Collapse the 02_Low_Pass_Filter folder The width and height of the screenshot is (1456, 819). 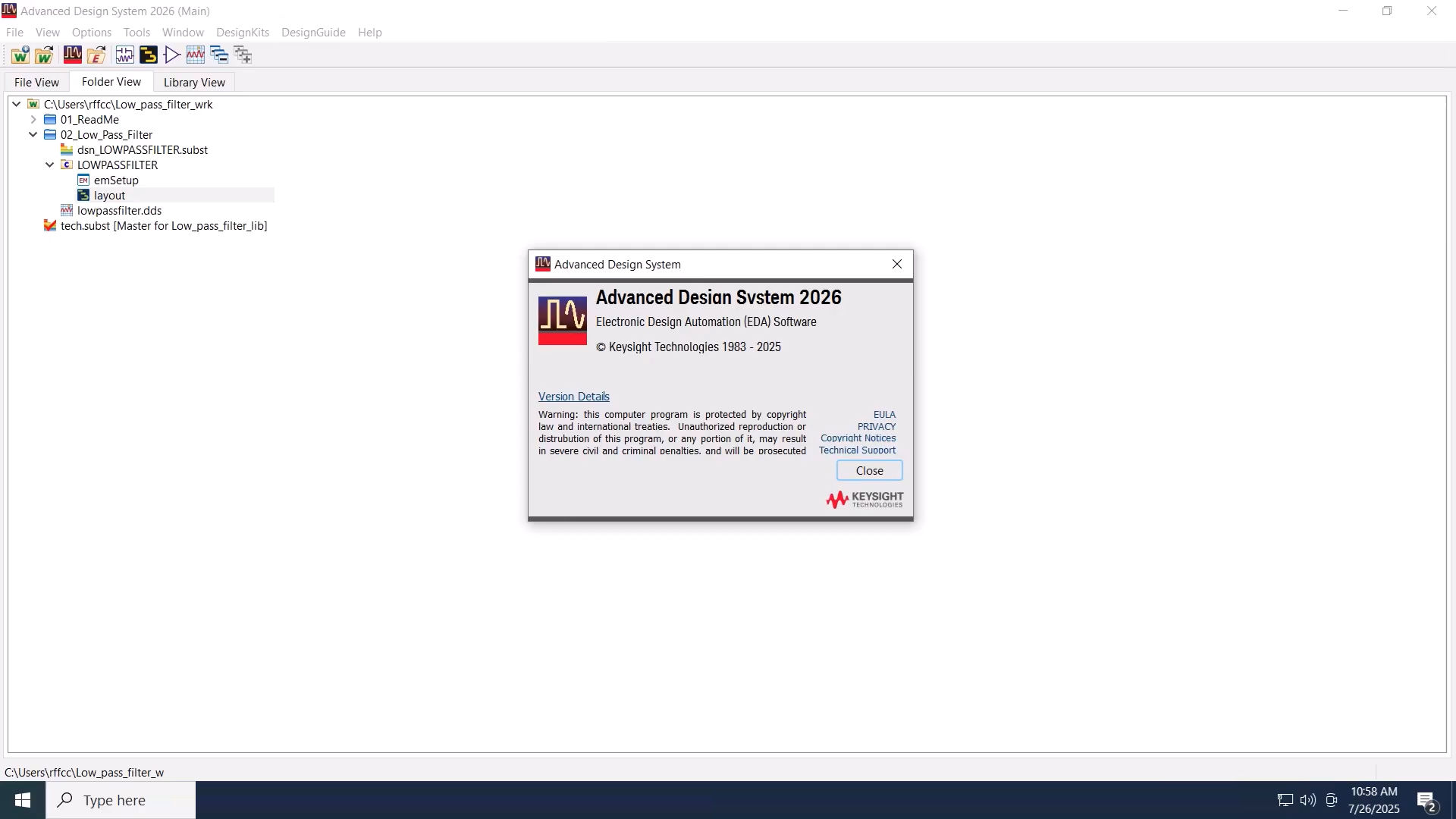pyautogui.click(x=33, y=134)
